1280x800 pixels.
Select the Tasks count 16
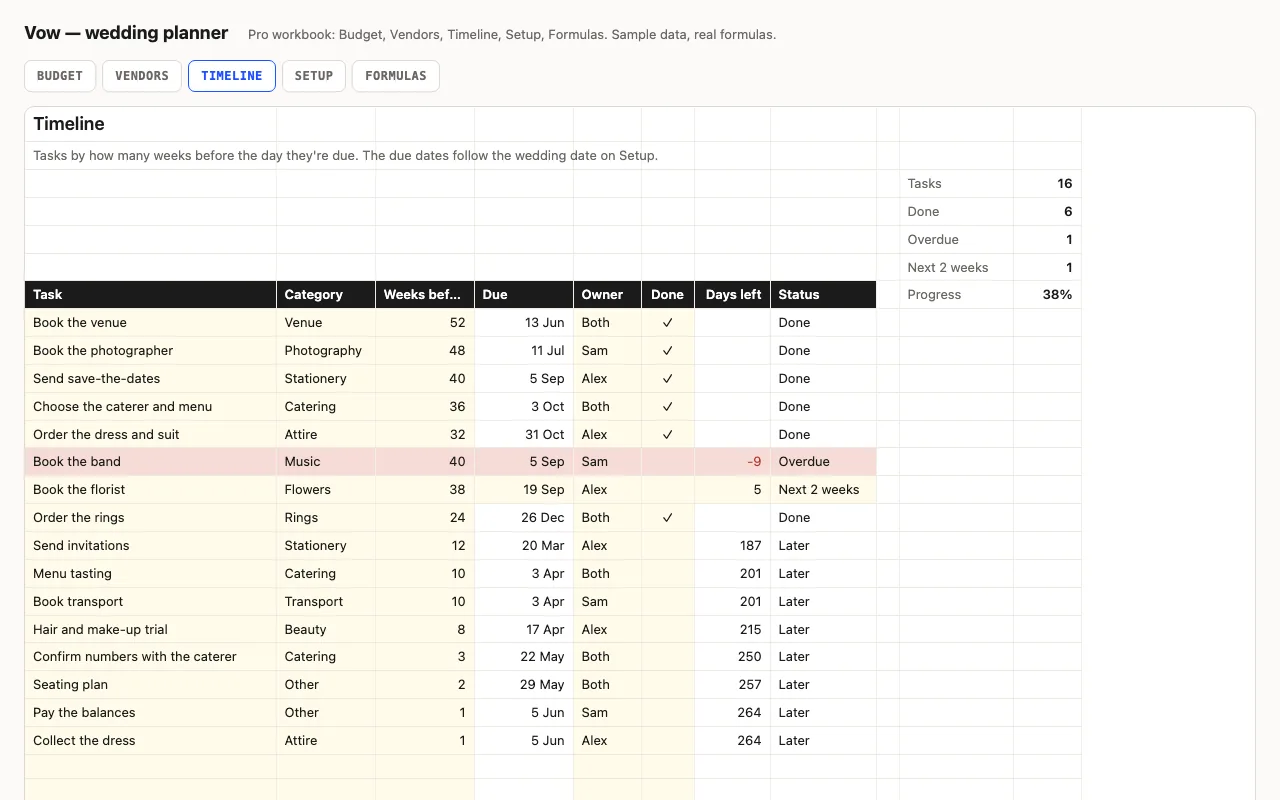pos(1047,184)
